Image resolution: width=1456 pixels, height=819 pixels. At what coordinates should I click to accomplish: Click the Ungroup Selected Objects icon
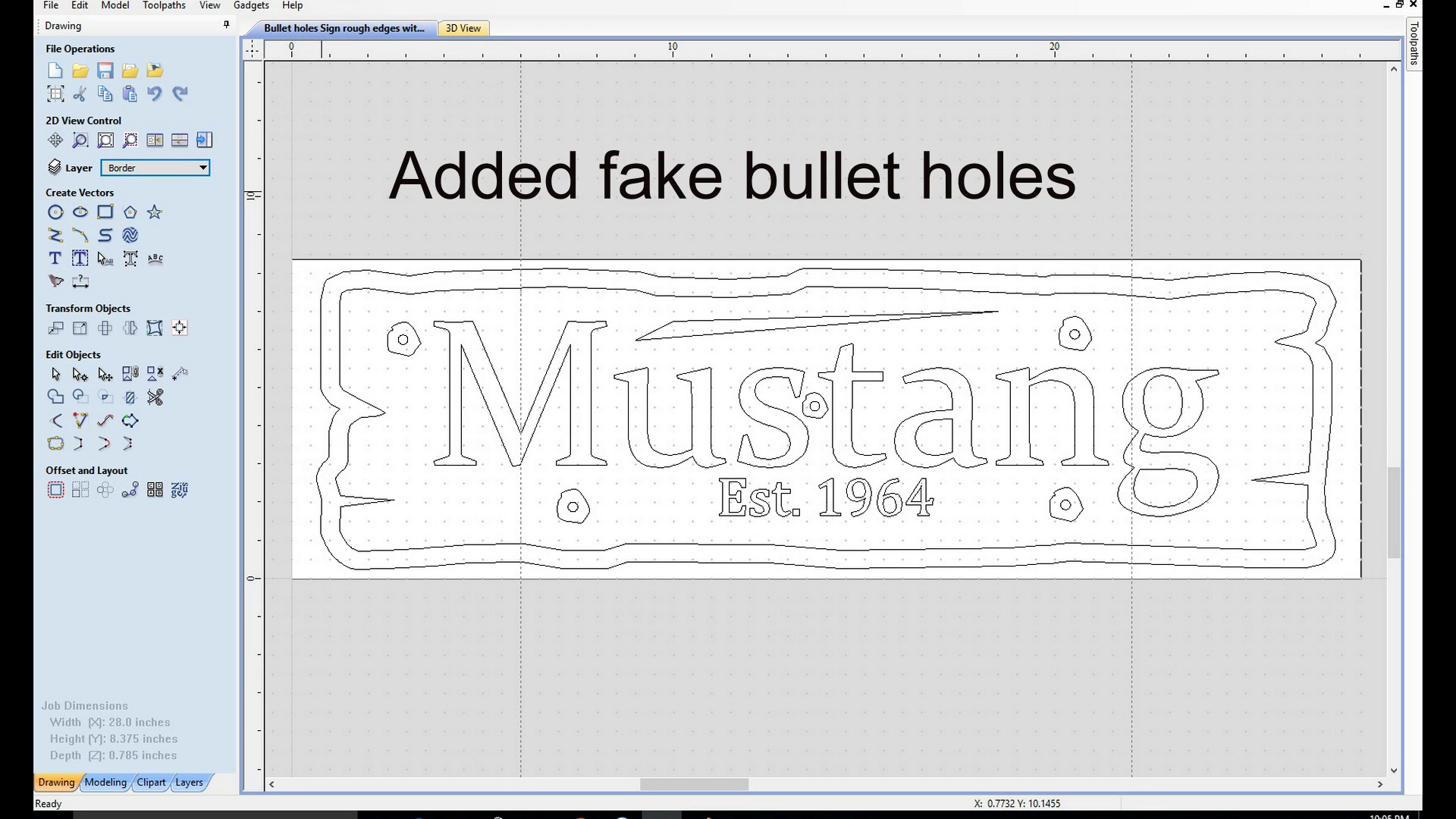[155, 374]
